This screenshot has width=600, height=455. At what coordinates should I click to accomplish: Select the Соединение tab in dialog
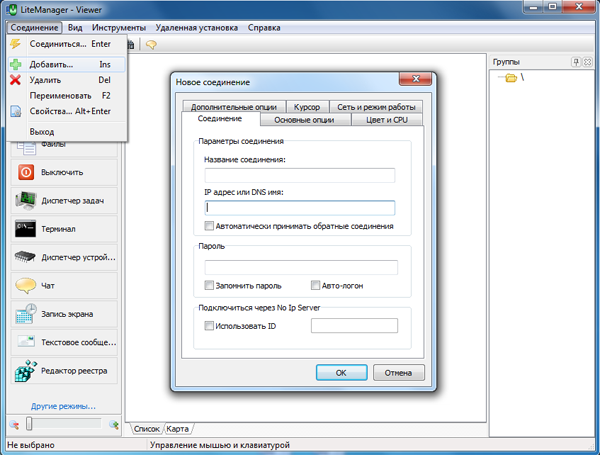220,119
